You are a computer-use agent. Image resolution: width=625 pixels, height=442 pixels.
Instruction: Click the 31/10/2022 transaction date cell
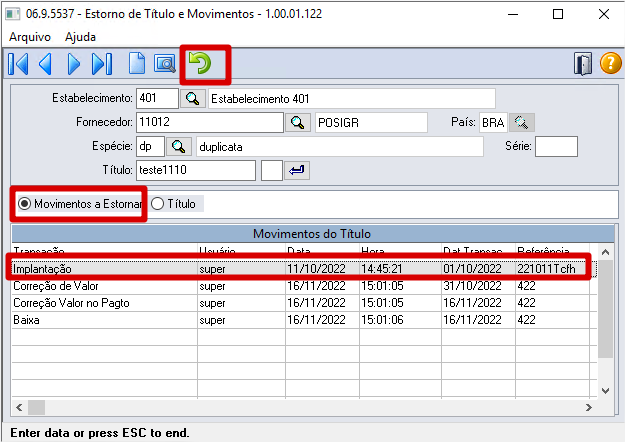coord(478,286)
